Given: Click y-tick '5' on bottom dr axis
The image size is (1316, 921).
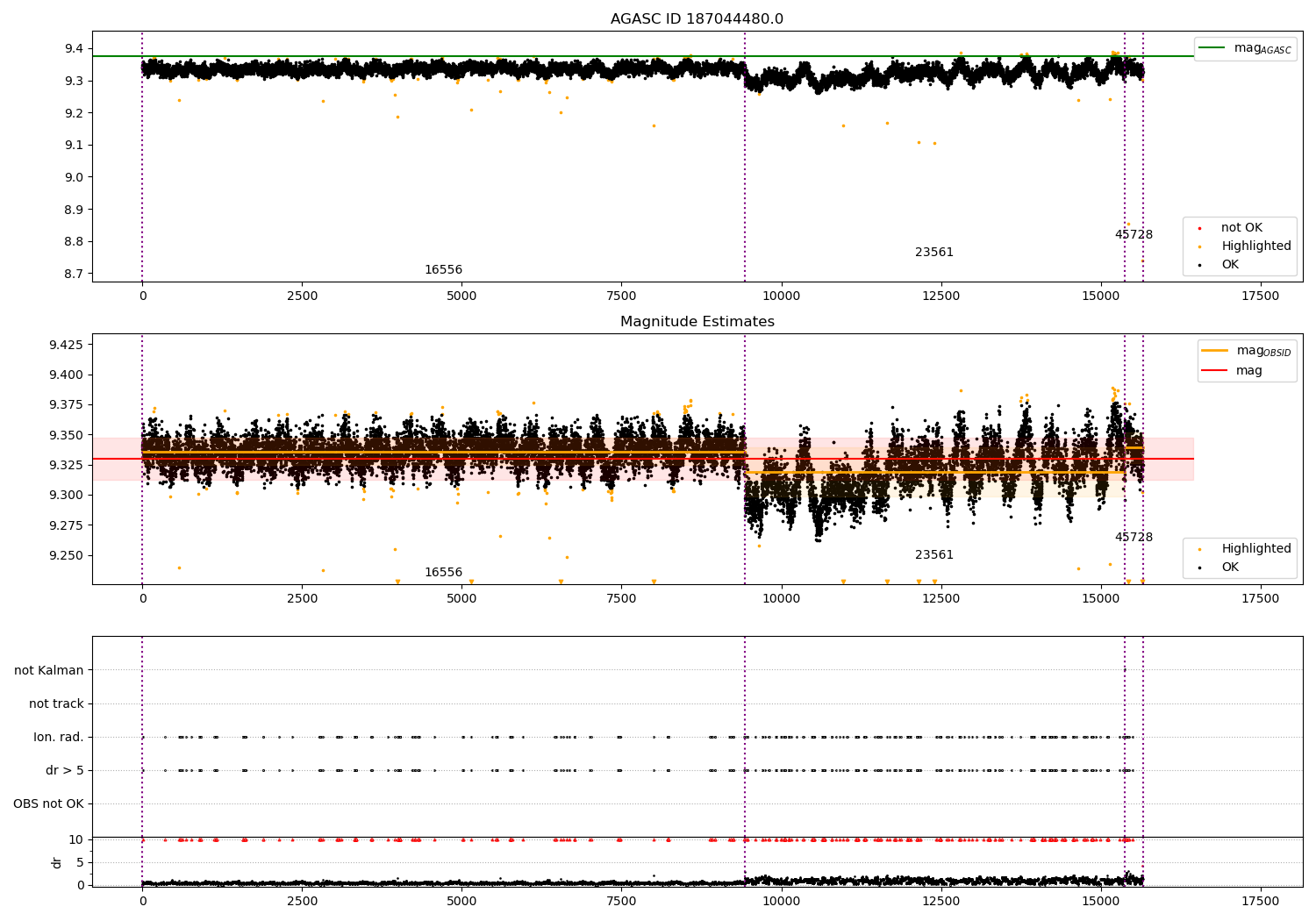Looking at the screenshot, I should (x=80, y=862).
